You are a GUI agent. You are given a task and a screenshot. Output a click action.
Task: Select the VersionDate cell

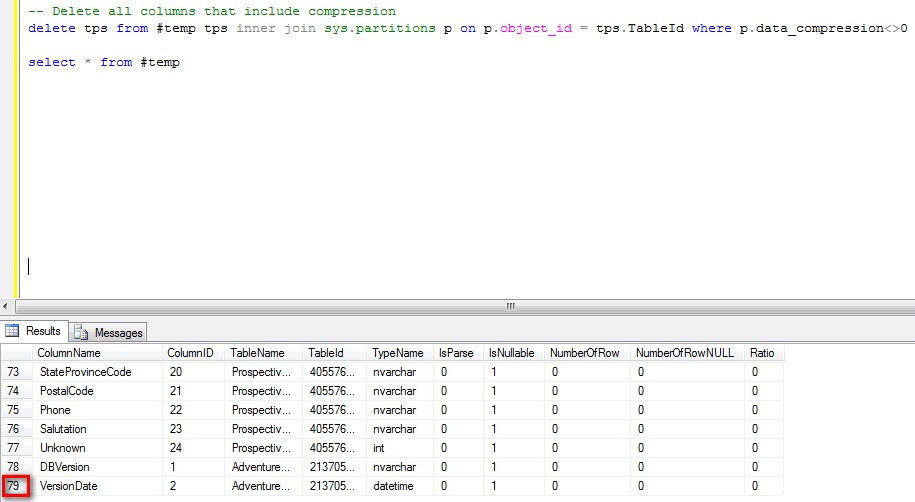[68, 486]
